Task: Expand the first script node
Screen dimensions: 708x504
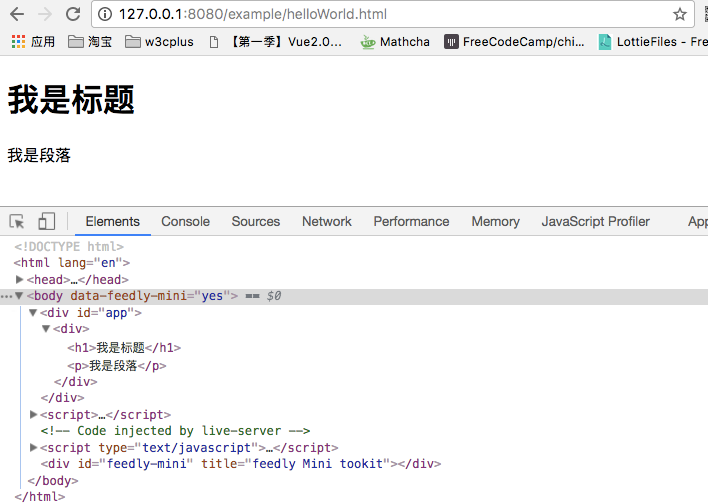Action: [x=33, y=414]
